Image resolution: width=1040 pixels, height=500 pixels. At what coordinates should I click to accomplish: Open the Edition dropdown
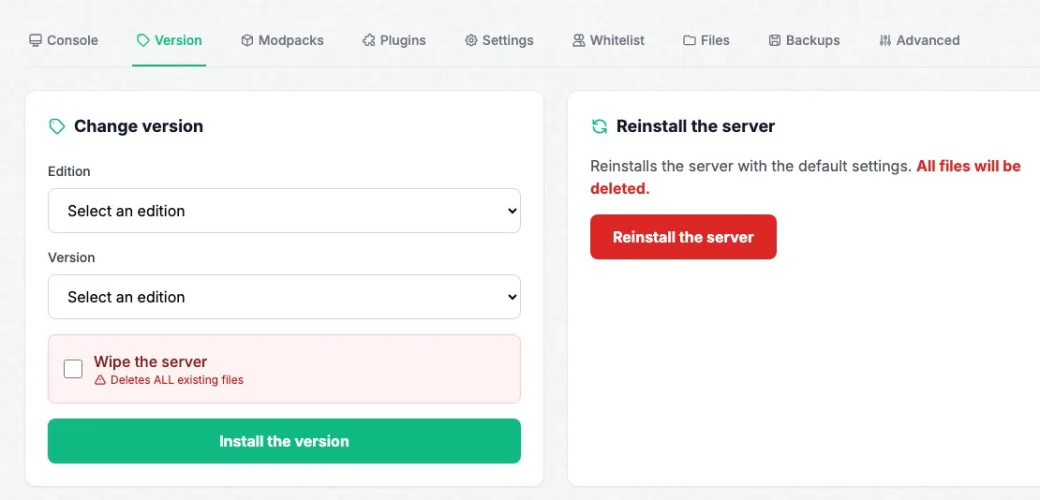(x=284, y=211)
